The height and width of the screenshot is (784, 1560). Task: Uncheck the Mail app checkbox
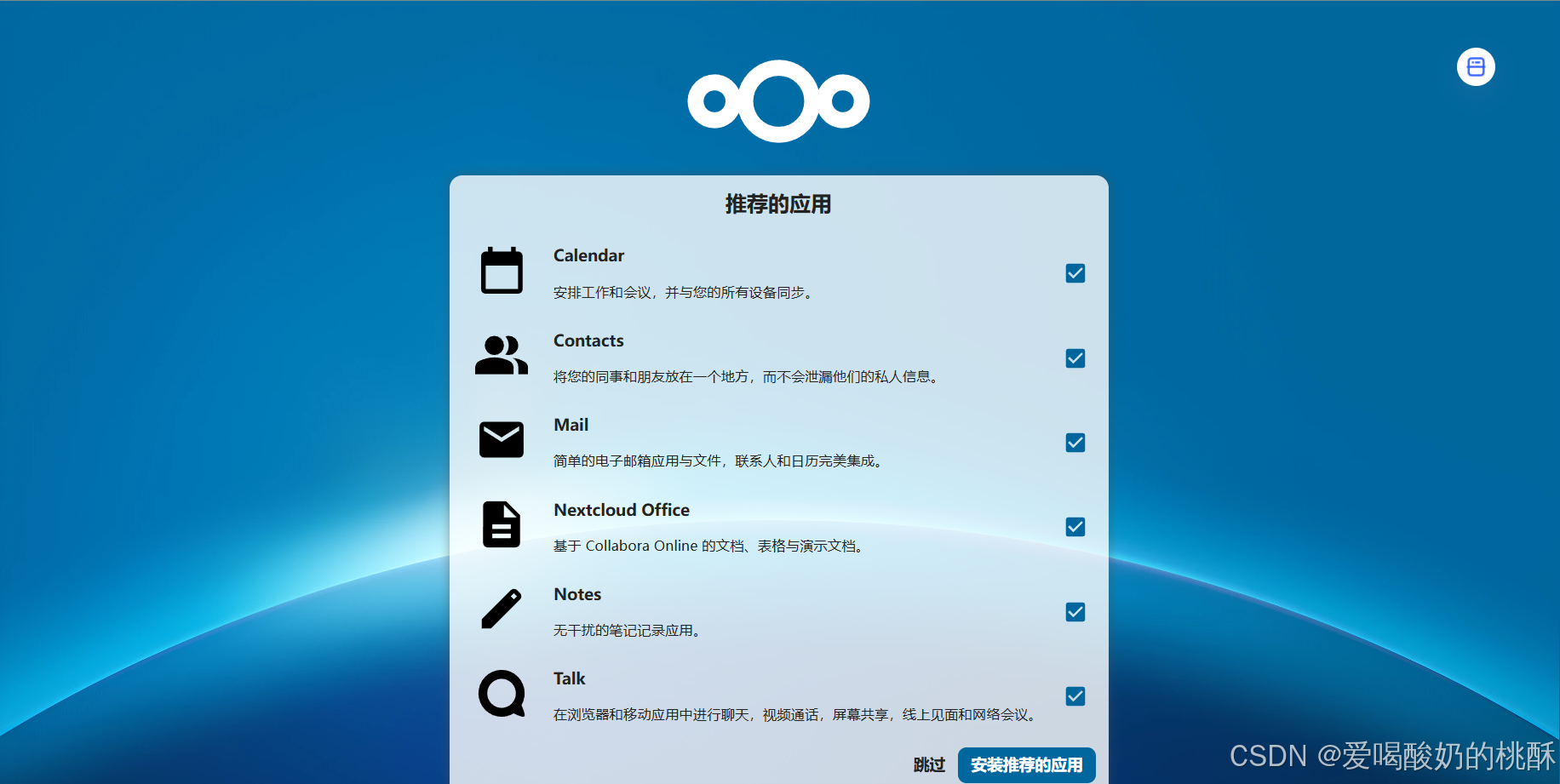(1075, 443)
